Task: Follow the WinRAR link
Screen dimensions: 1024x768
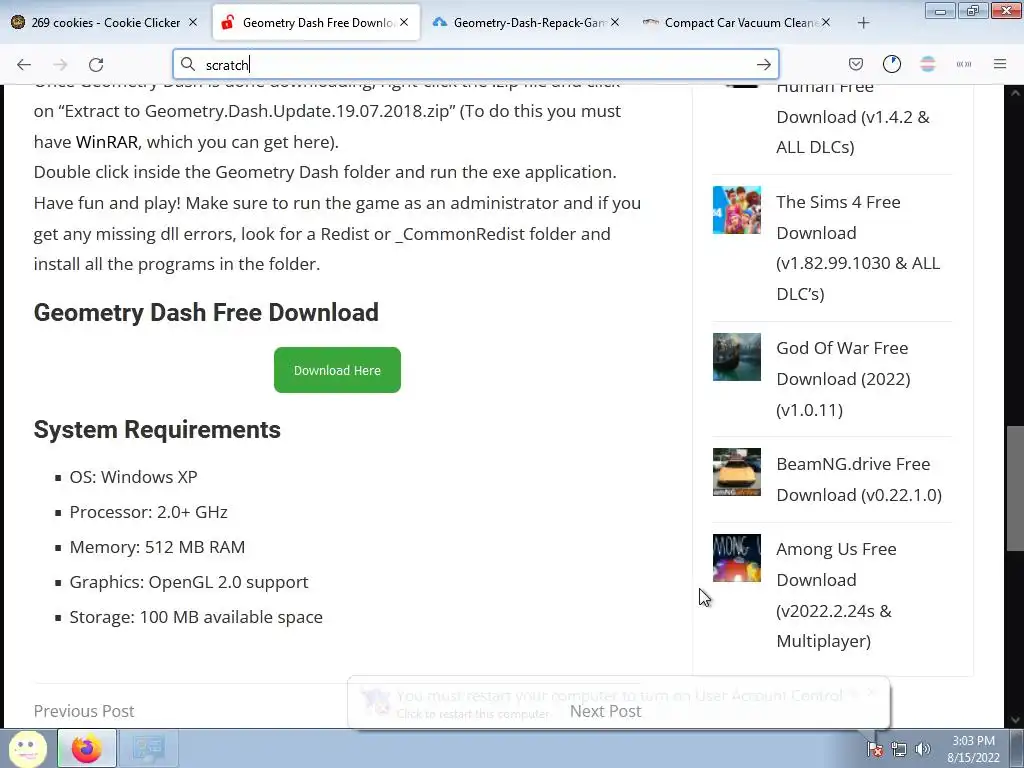Action: coord(107,142)
